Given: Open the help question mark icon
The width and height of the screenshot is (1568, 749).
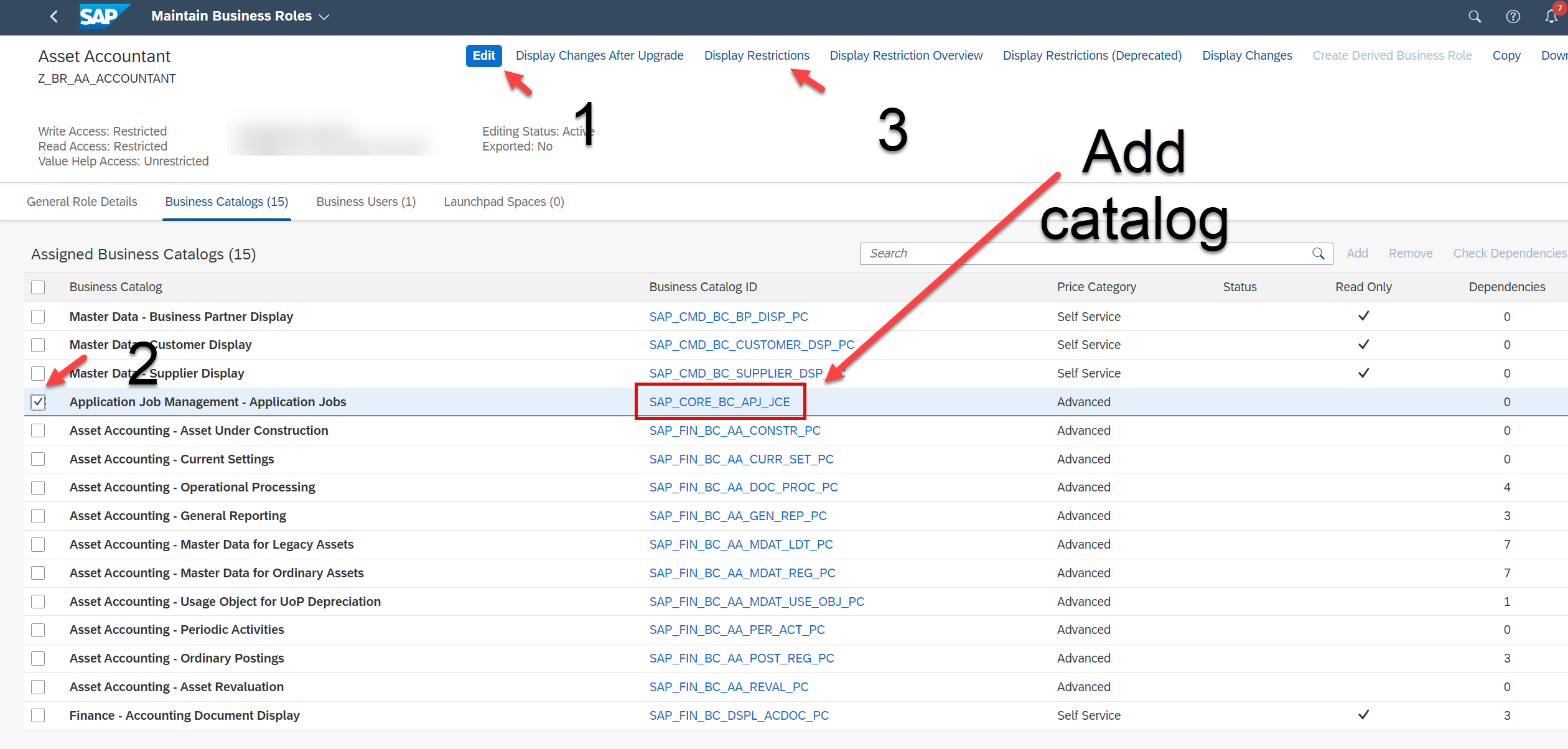Looking at the screenshot, I should click(1513, 17).
